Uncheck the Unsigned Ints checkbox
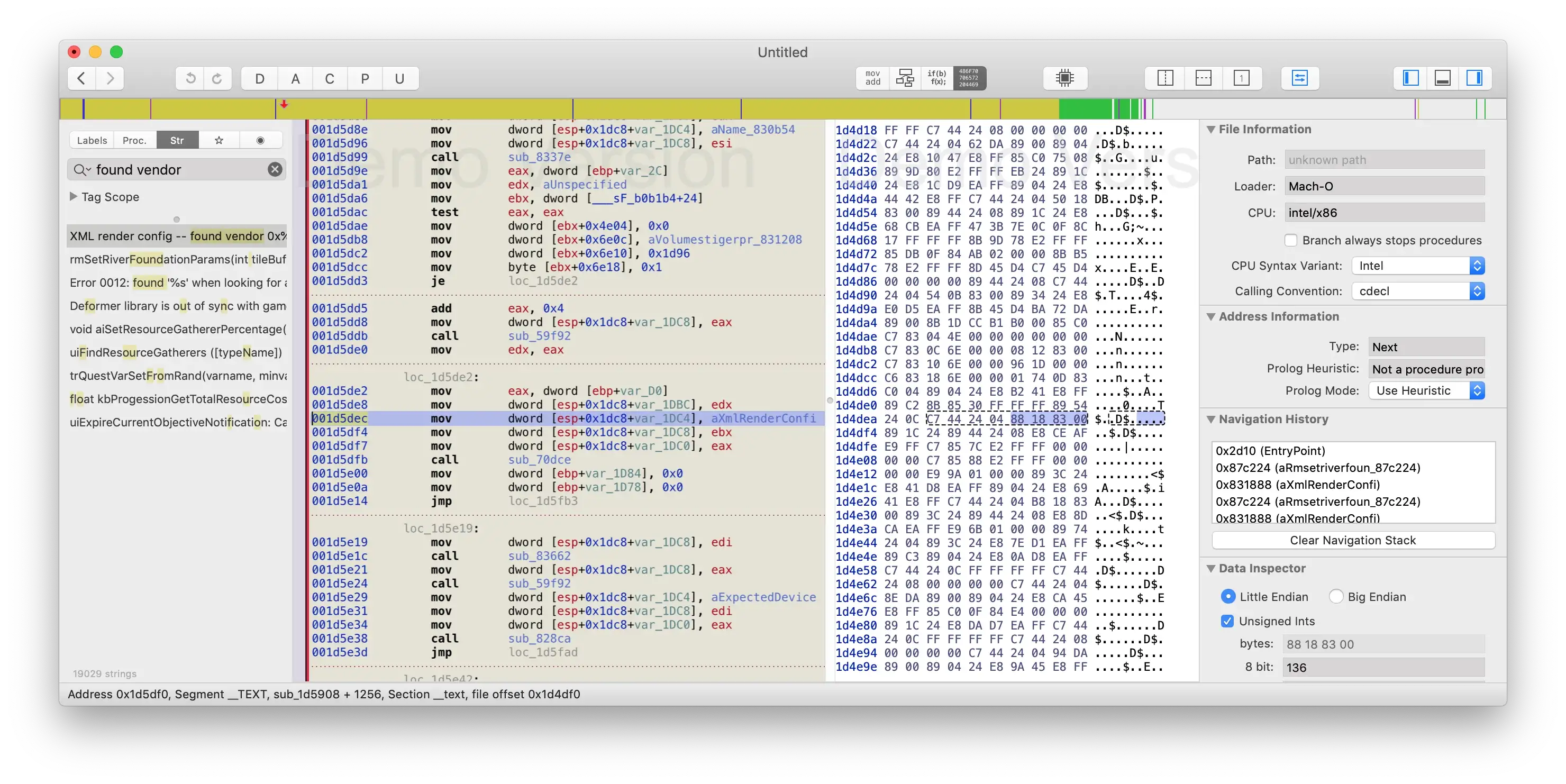Viewport: 1566px width, 784px height. coord(1227,621)
